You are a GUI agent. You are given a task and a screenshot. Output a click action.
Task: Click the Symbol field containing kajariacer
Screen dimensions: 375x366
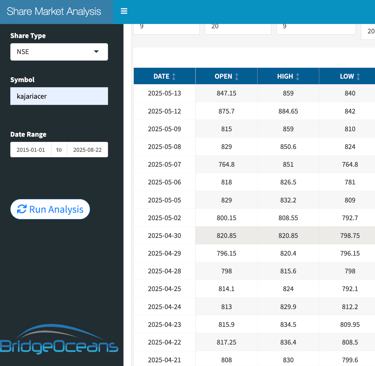click(x=59, y=96)
